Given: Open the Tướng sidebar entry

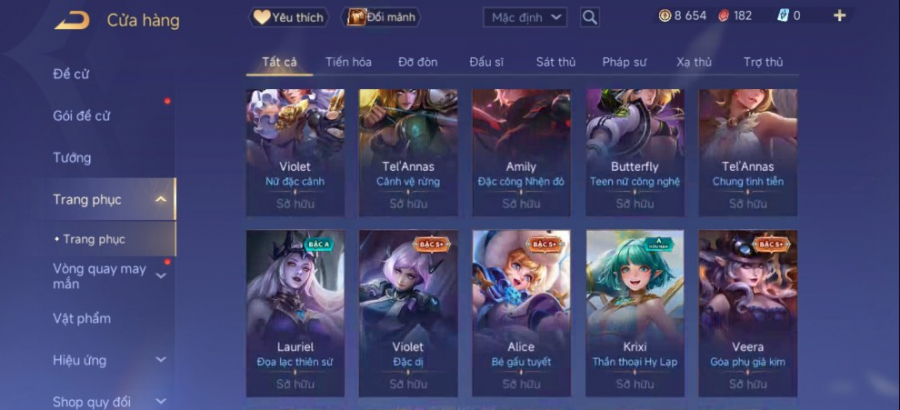Looking at the screenshot, I should coord(72,157).
